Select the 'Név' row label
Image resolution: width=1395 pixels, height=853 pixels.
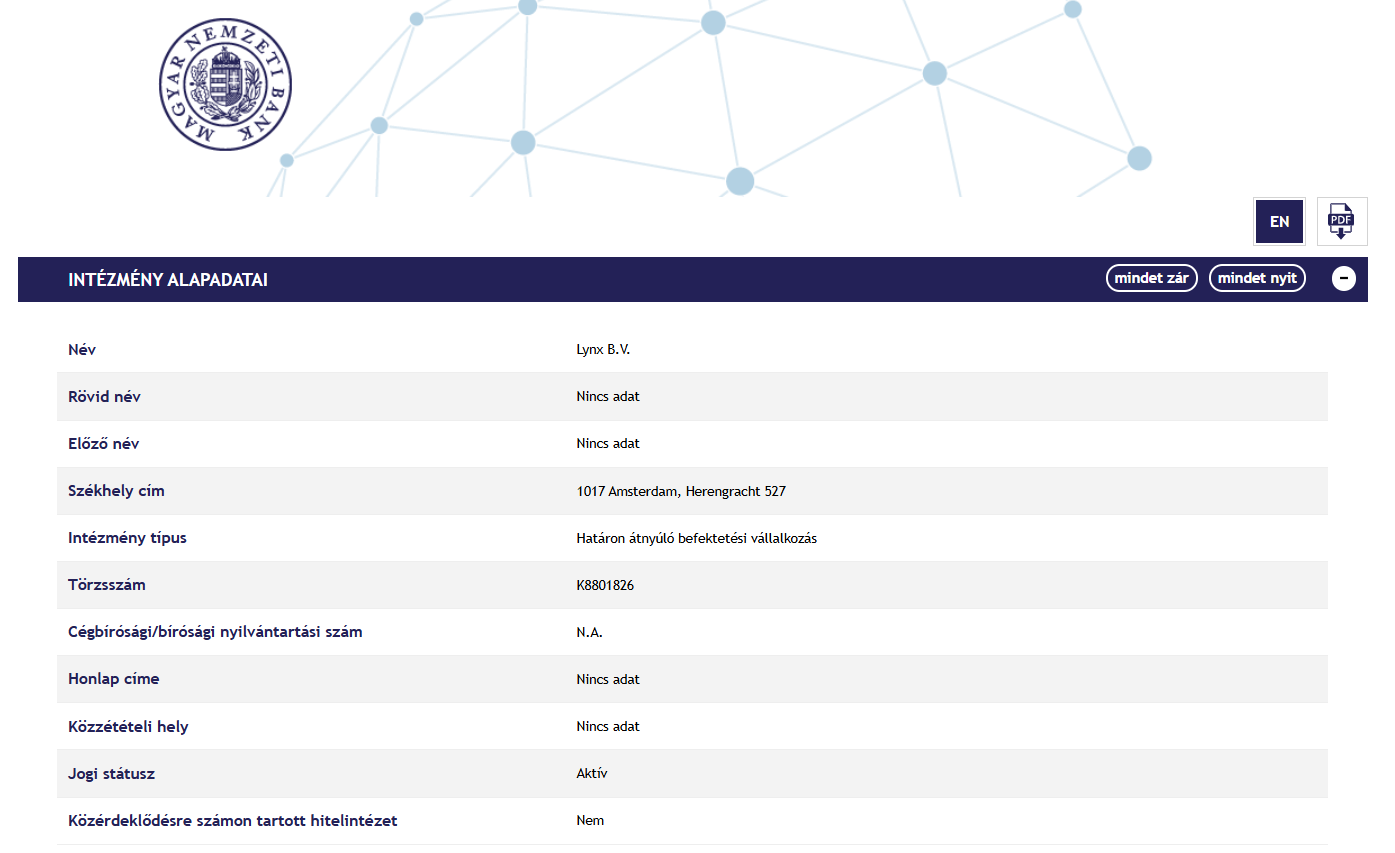[82, 350]
